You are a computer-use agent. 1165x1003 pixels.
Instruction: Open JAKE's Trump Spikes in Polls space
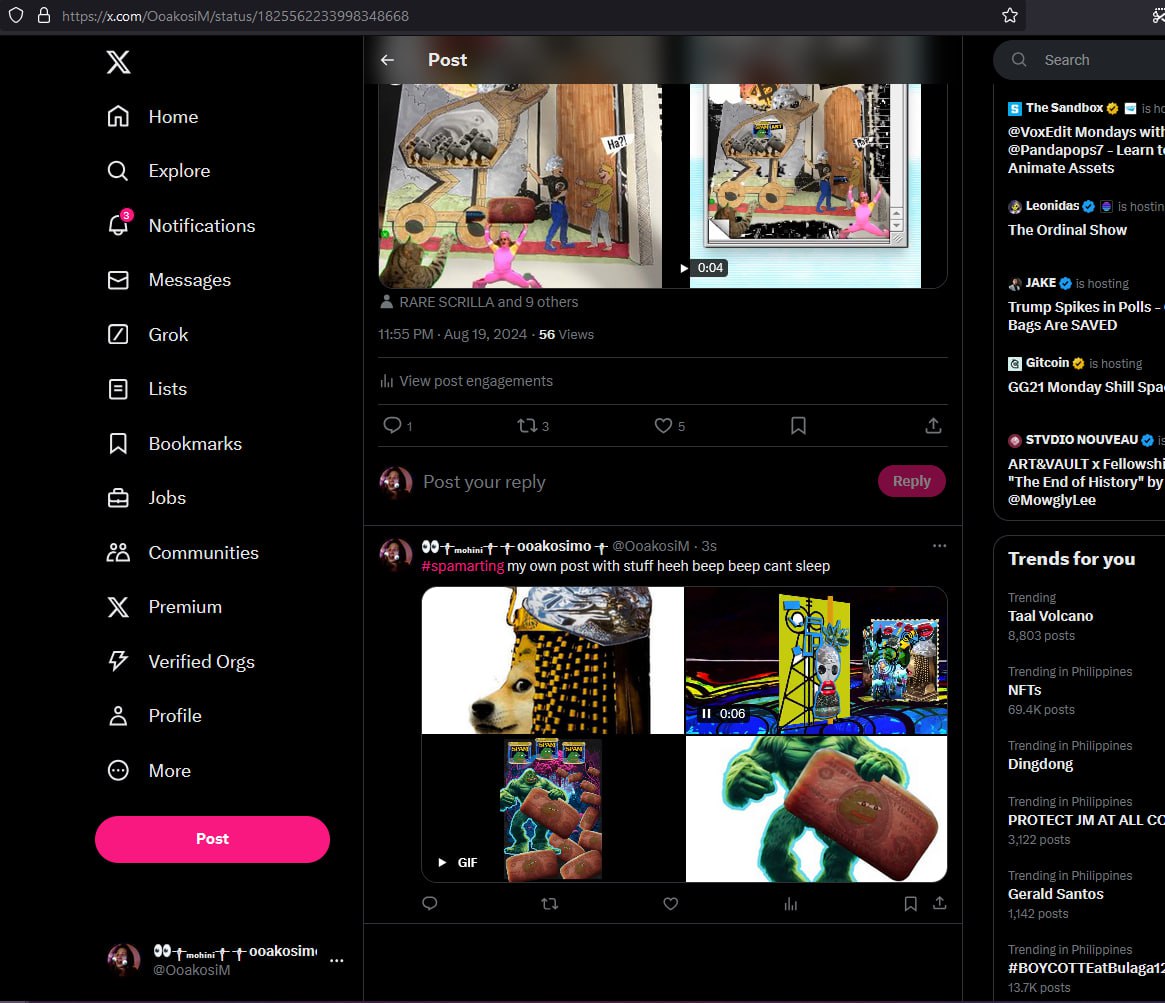point(1086,305)
